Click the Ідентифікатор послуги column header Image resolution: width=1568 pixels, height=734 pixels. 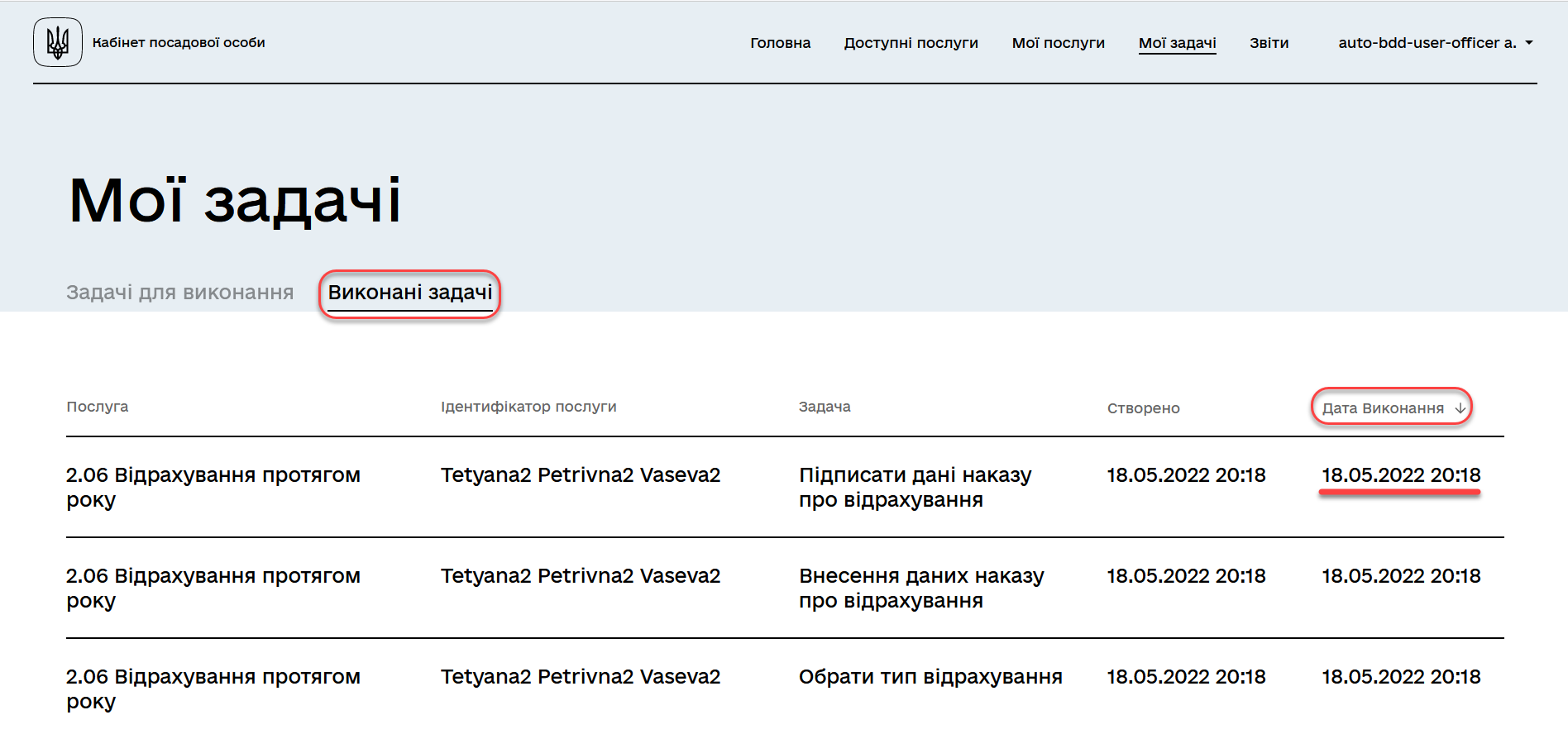coord(528,407)
